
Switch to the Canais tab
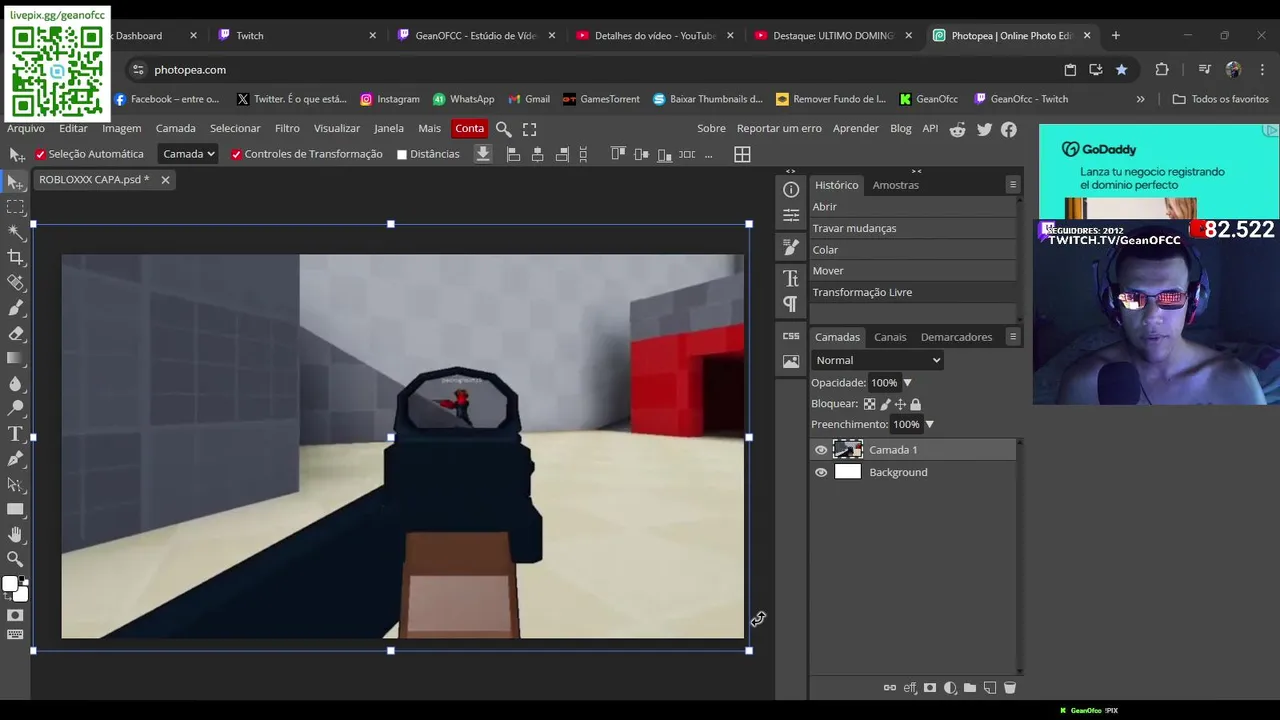pyautogui.click(x=890, y=337)
